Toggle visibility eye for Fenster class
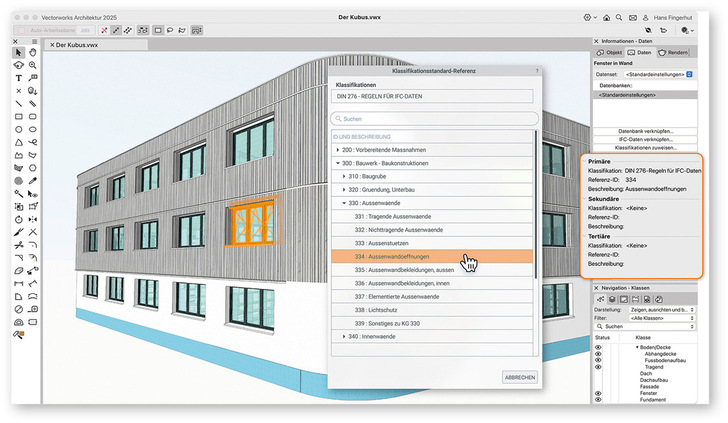This screenshot has height=423, width=728. (x=597, y=394)
